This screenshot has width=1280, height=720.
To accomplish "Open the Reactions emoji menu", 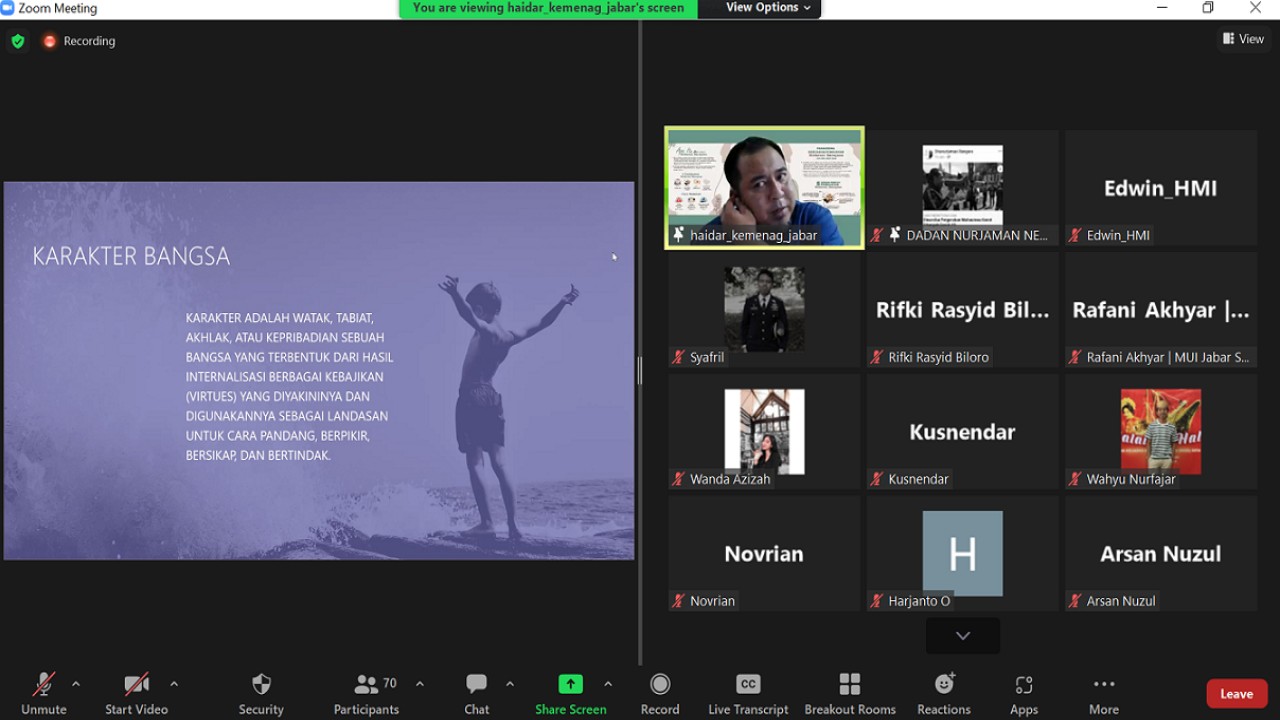I will pos(944,685).
